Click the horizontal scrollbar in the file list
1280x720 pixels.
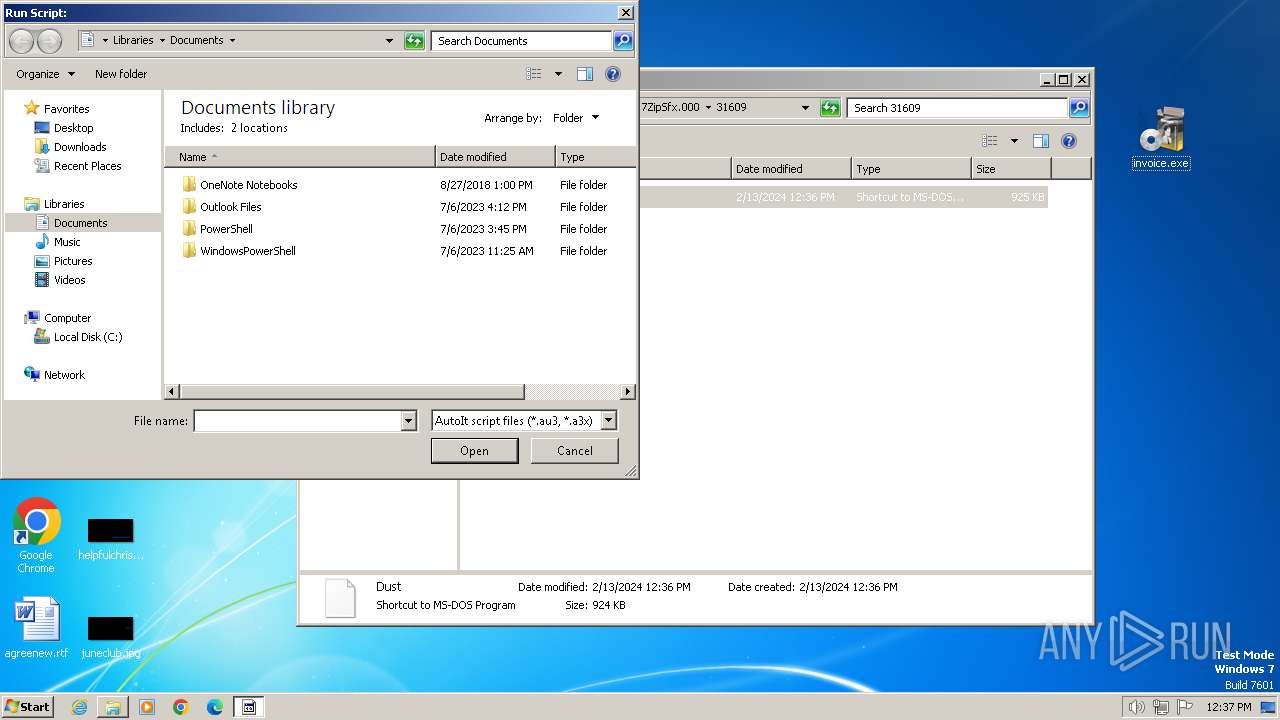click(x=352, y=392)
